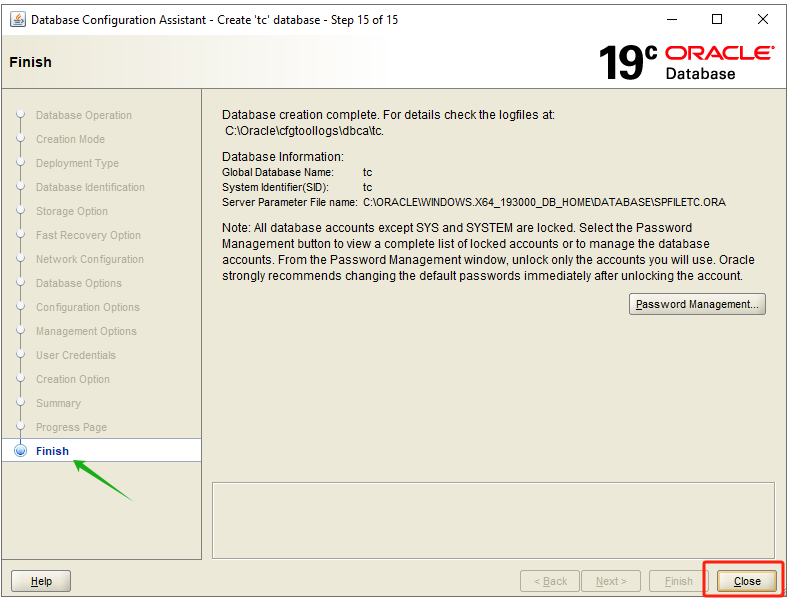Viewport: 791px width, 599px height.
Task: Maximize the Database Configuration Assistant window
Action: point(716,20)
